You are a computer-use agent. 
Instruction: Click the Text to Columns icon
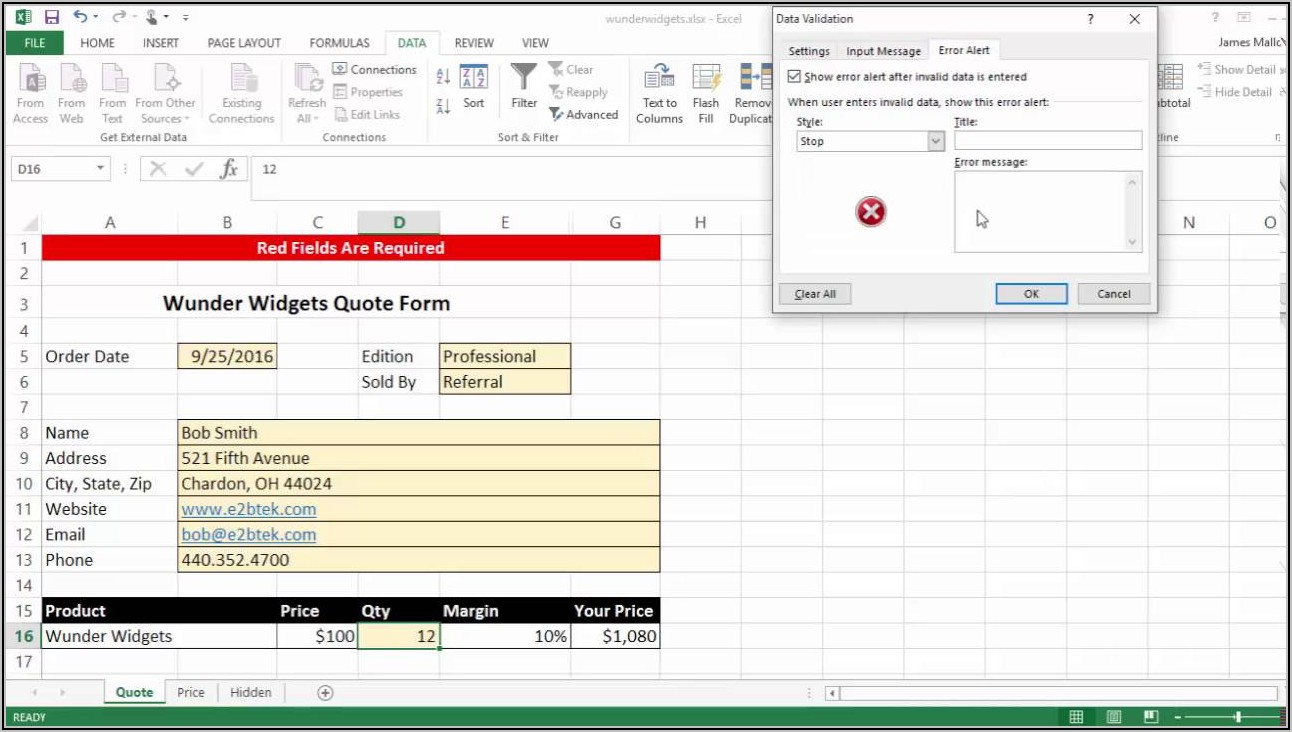[659, 78]
